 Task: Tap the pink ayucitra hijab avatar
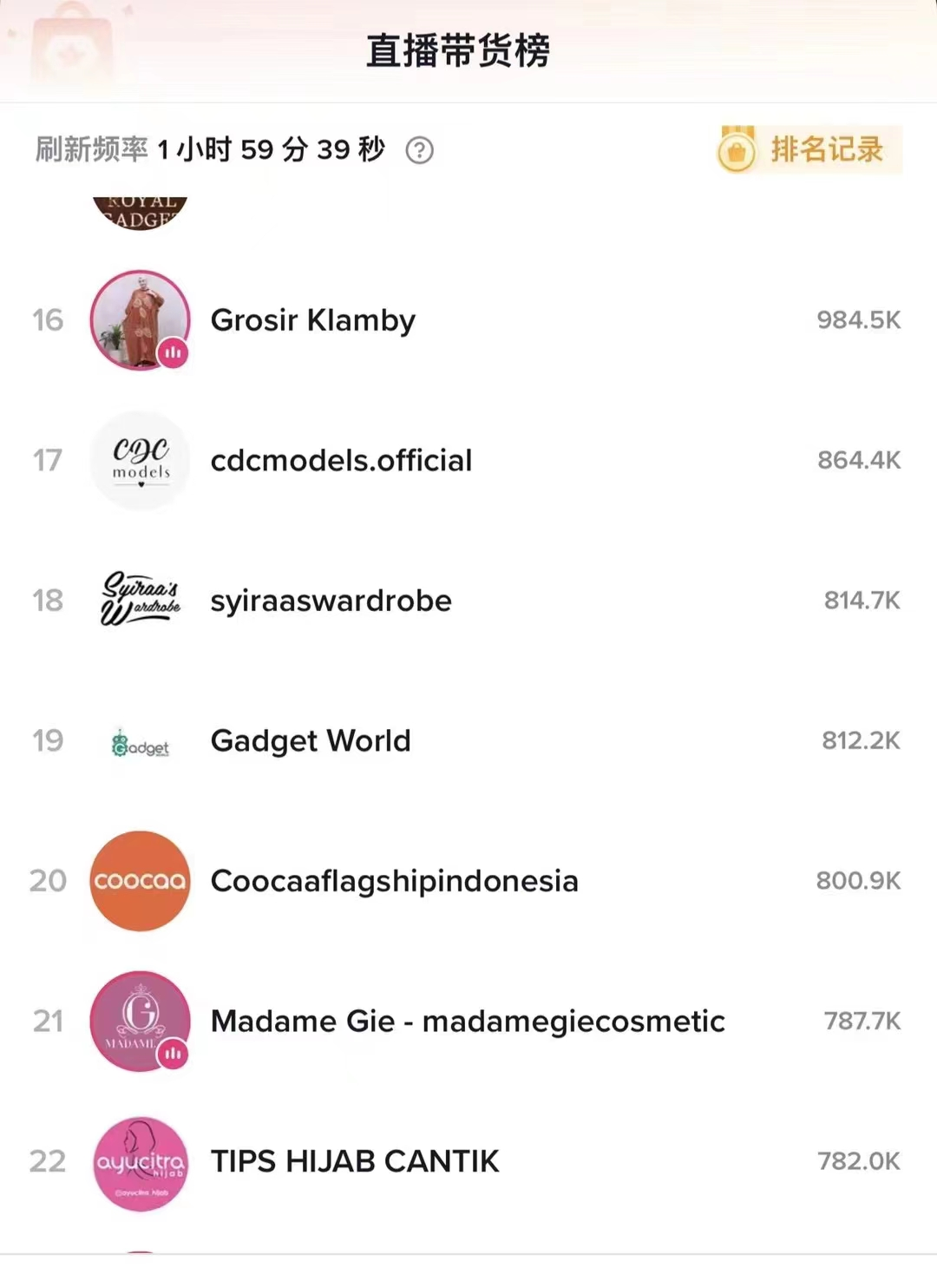pos(140,1163)
